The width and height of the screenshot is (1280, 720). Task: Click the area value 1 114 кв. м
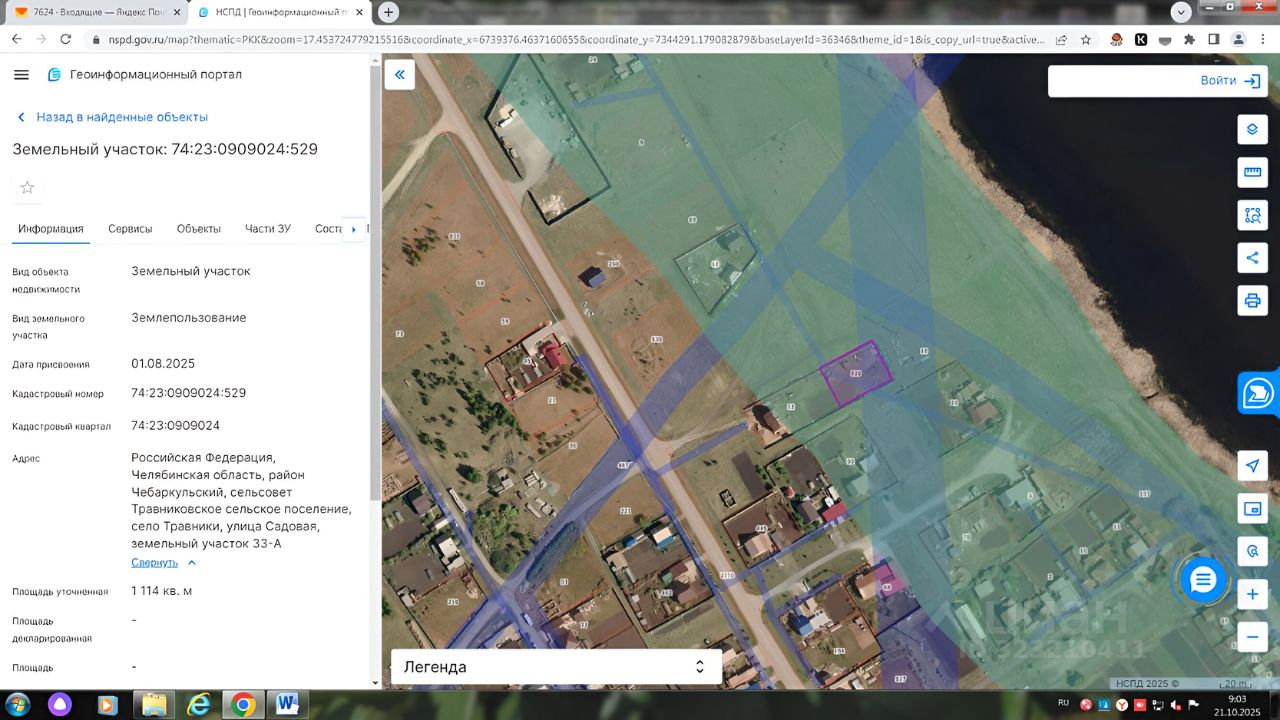(162, 591)
